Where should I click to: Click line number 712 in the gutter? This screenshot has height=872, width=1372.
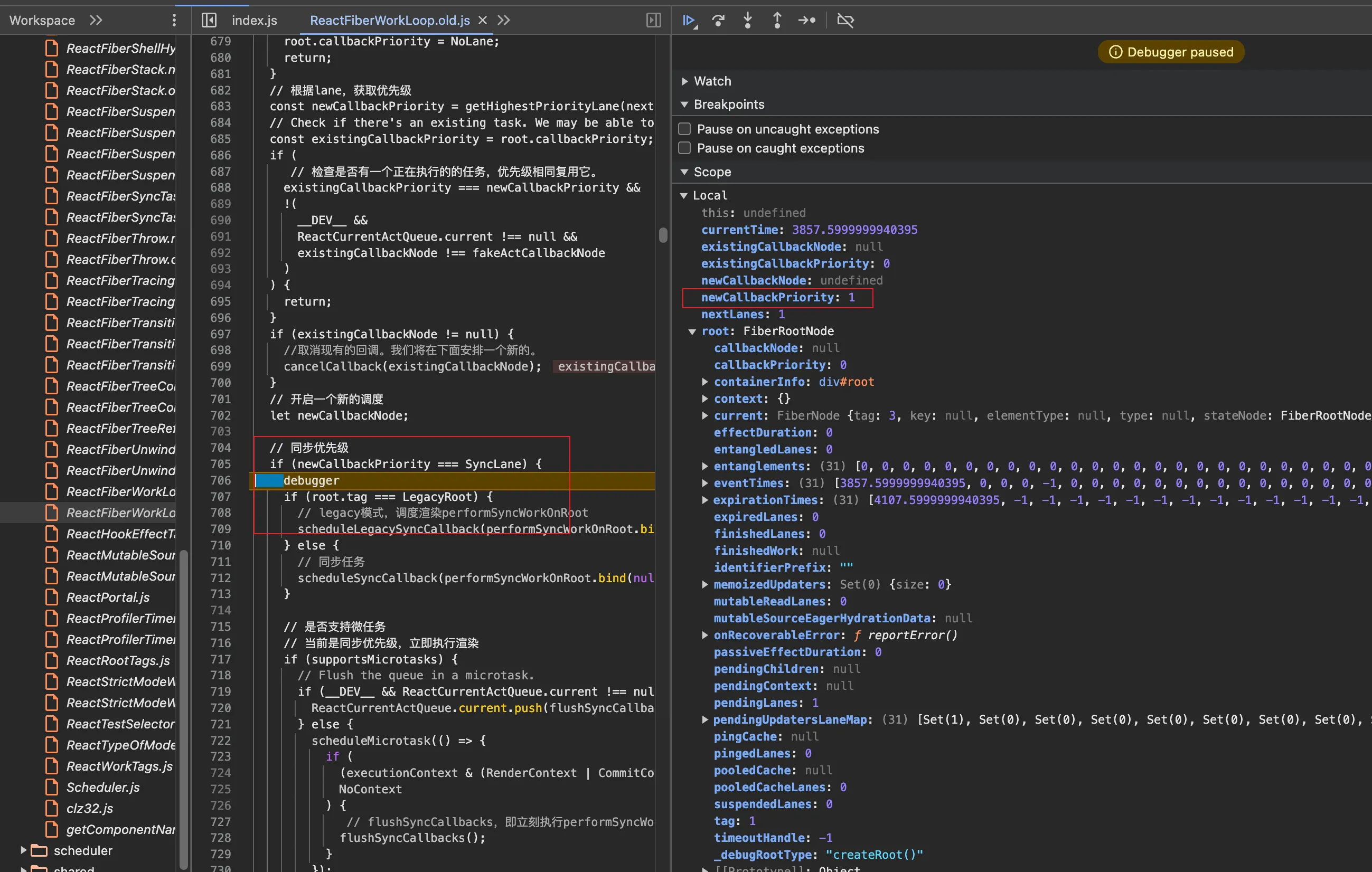point(221,578)
